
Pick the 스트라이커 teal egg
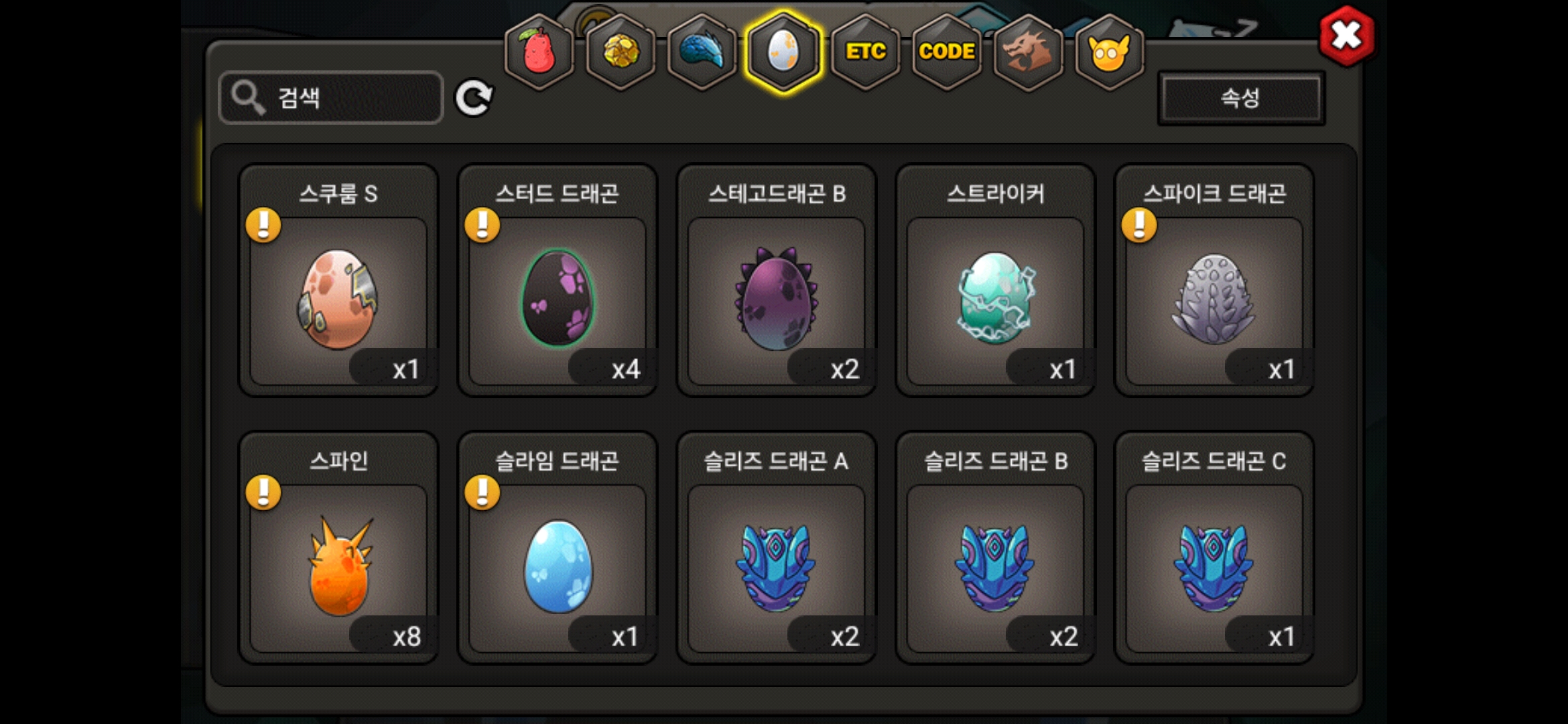pyautogui.click(x=996, y=280)
